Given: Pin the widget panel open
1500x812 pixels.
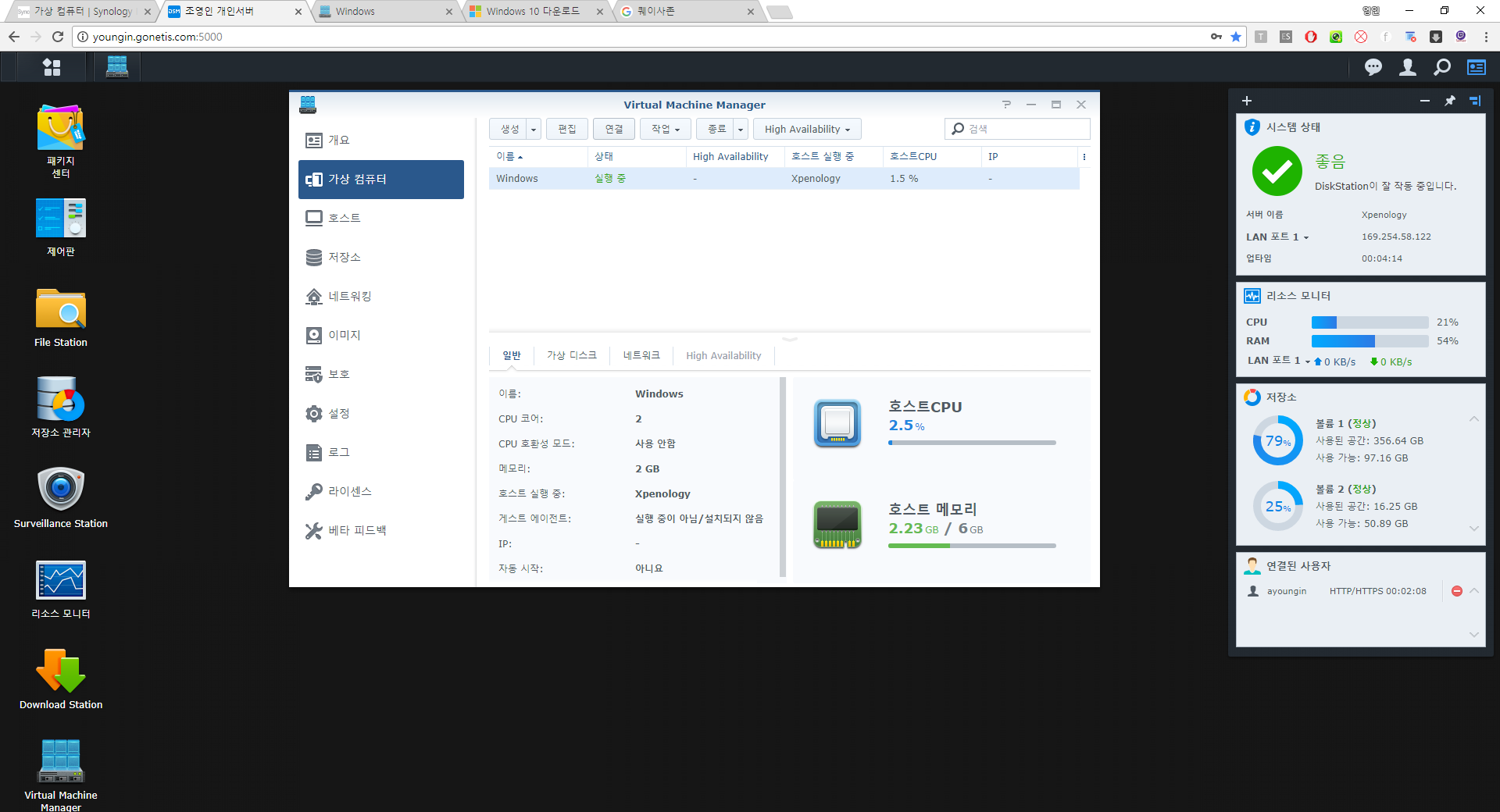Looking at the screenshot, I should (1450, 101).
